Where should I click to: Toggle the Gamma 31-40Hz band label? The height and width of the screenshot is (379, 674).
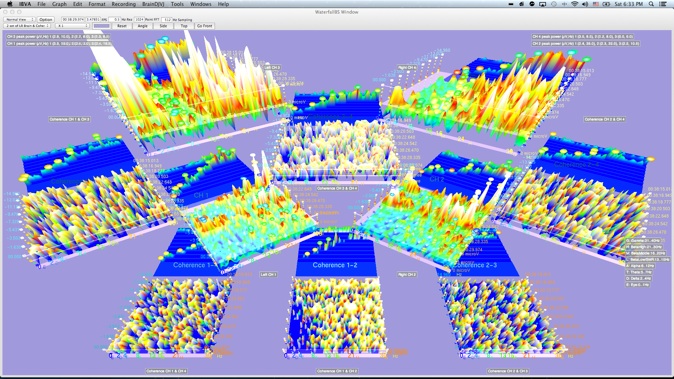click(643, 241)
